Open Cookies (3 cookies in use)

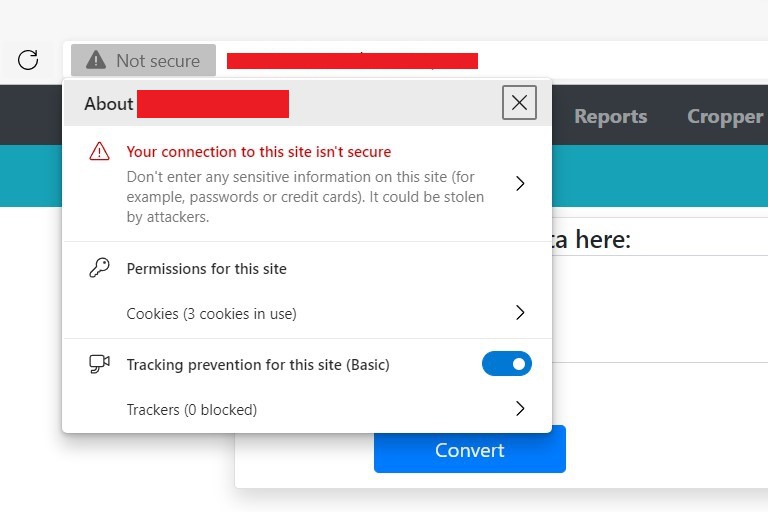point(211,313)
